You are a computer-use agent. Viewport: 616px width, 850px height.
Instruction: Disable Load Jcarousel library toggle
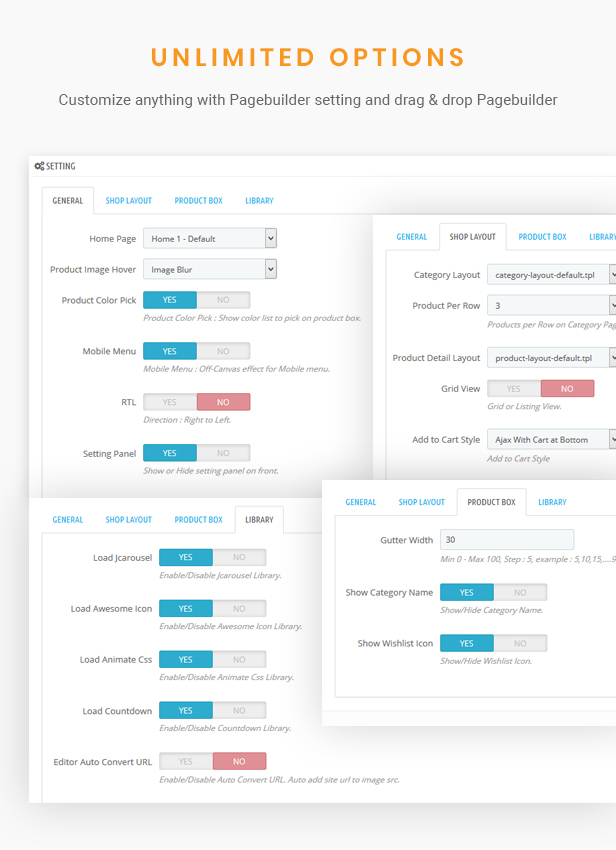point(239,557)
